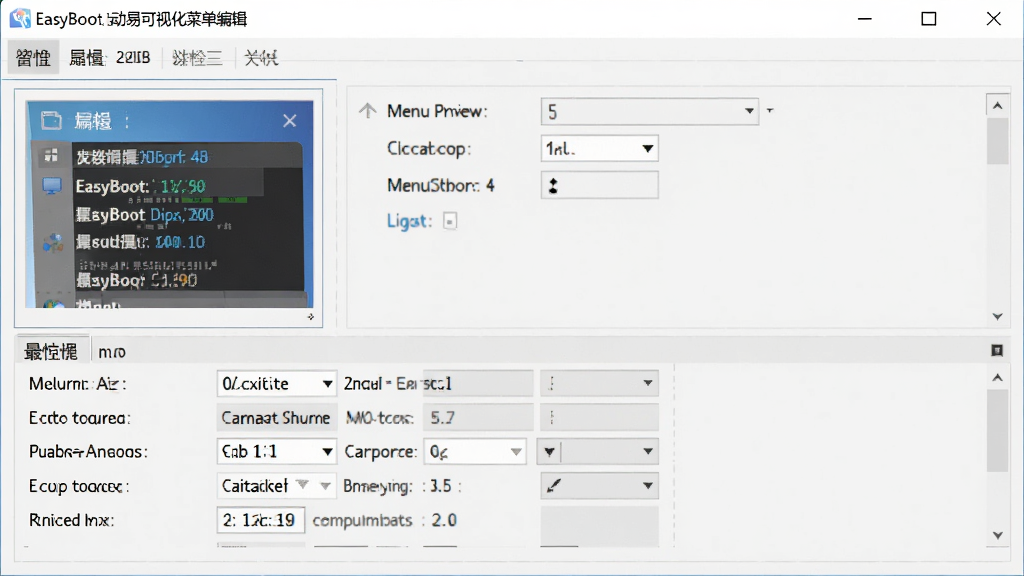Click the upper panel scrollbar down arrow
This screenshot has width=1024, height=576.
997,317
